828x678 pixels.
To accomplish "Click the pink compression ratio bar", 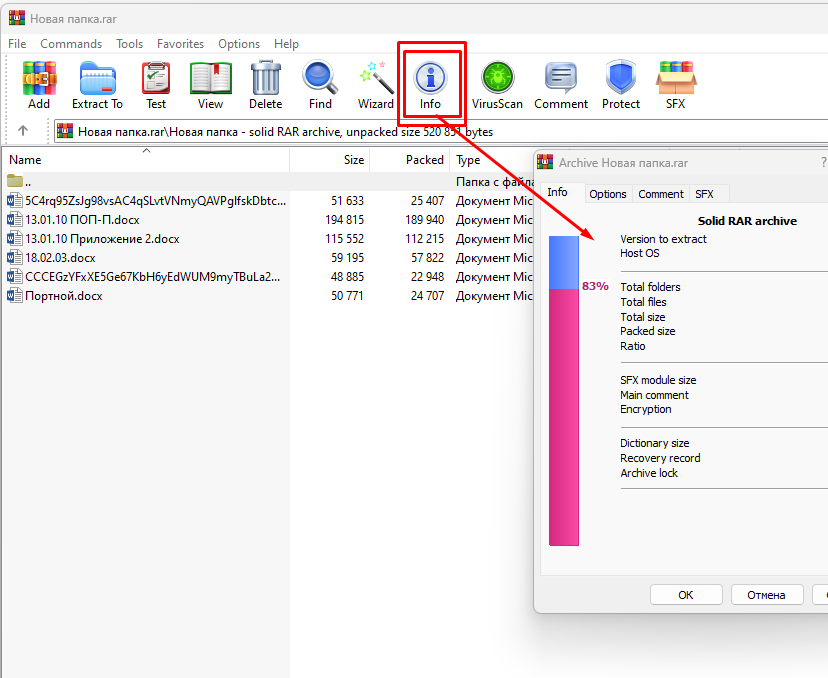I will pyautogui.click(x=564, y=417).
